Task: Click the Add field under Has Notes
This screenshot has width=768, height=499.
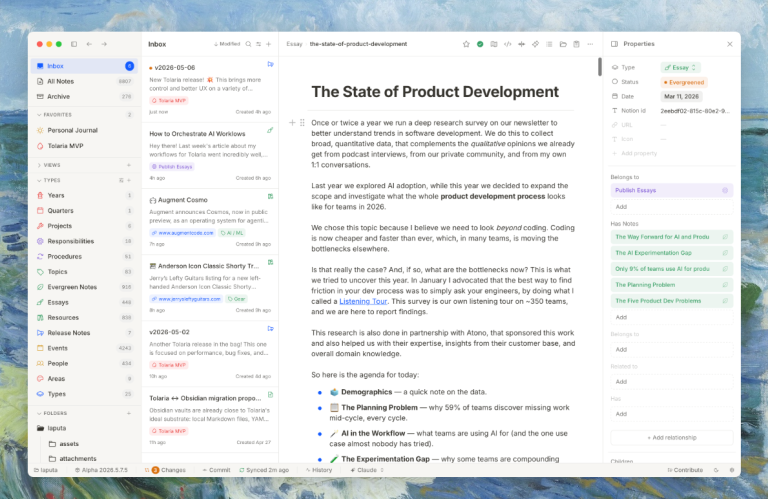Action: tap(672, 317)
